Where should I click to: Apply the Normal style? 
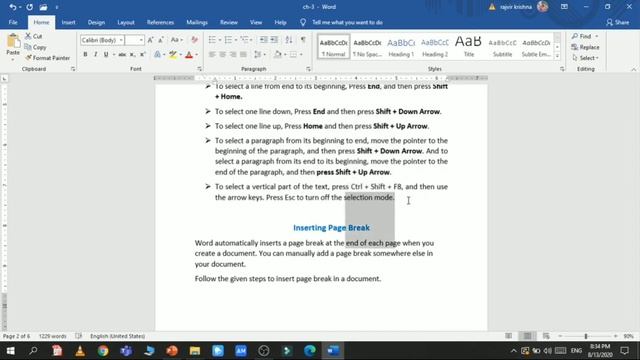click(333, 47)
